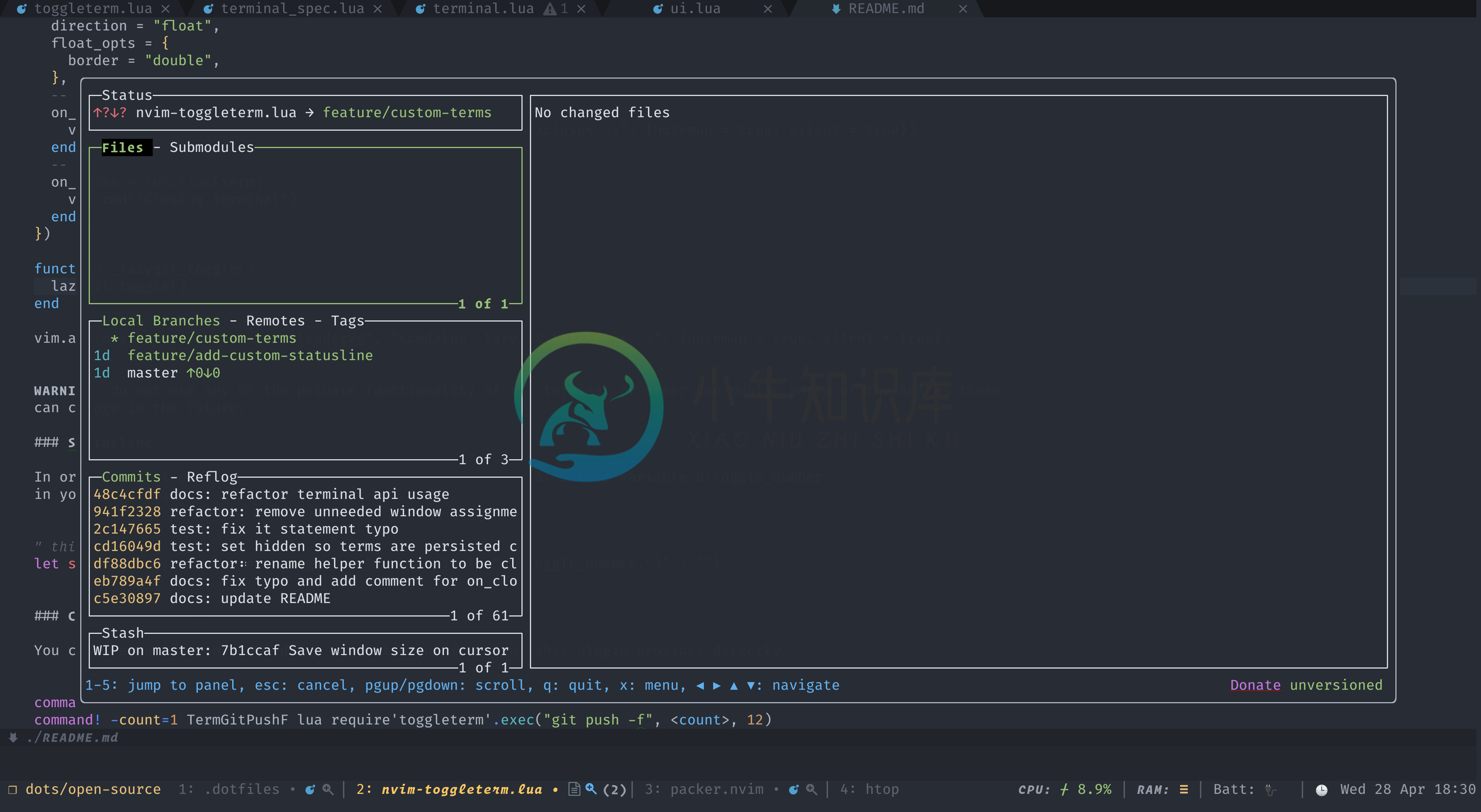Click the Lua icon beside .dotfiles window
The image size is (1481, 812).
pos(310,790)
